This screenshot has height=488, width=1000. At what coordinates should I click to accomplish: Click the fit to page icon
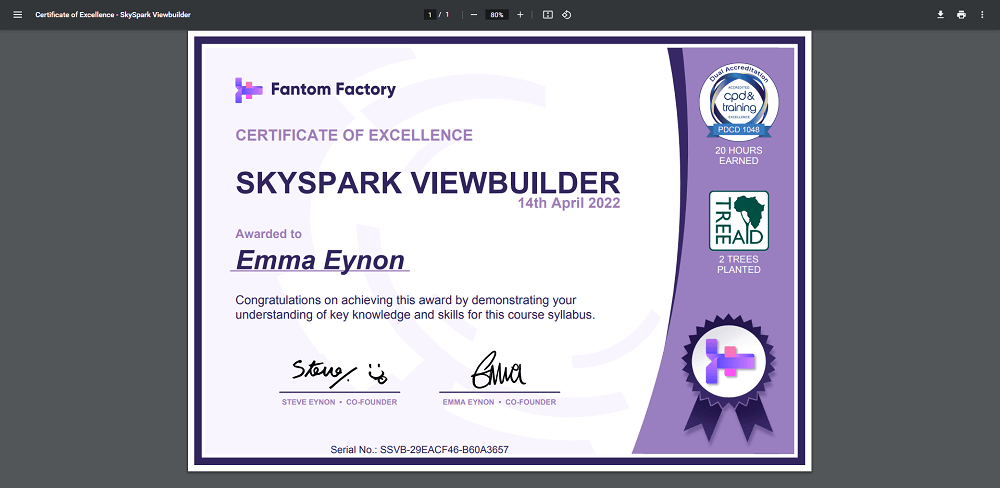point(548,15)
